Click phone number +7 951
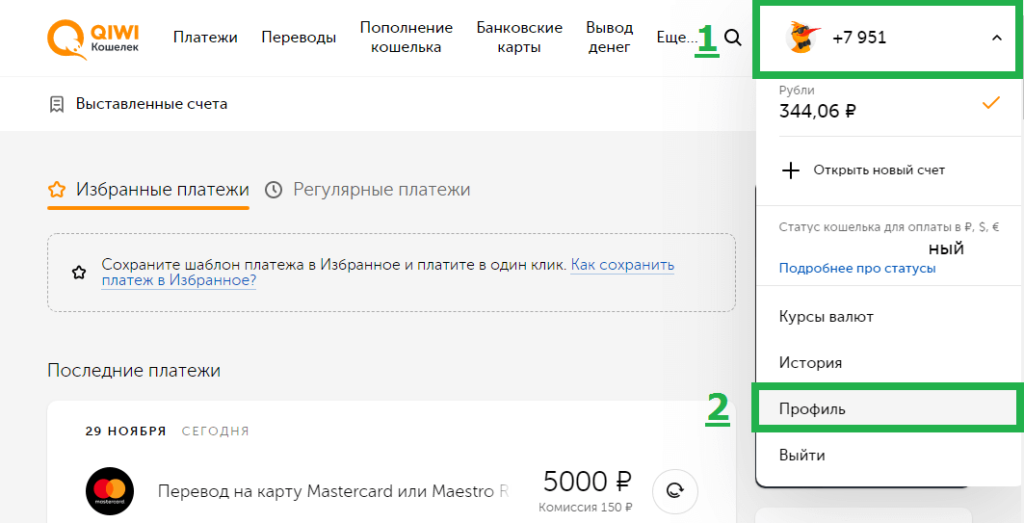This screenshot has width=1024, height=523. [859, 38]
